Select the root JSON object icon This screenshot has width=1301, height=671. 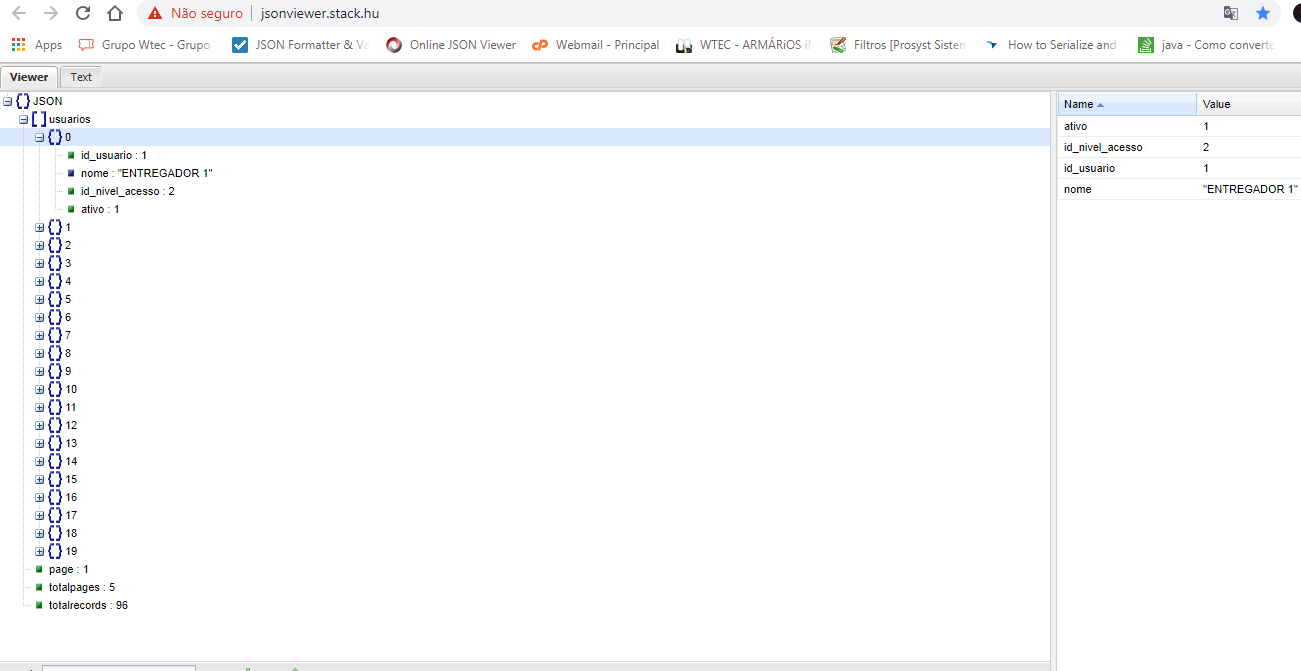[23, 101]
